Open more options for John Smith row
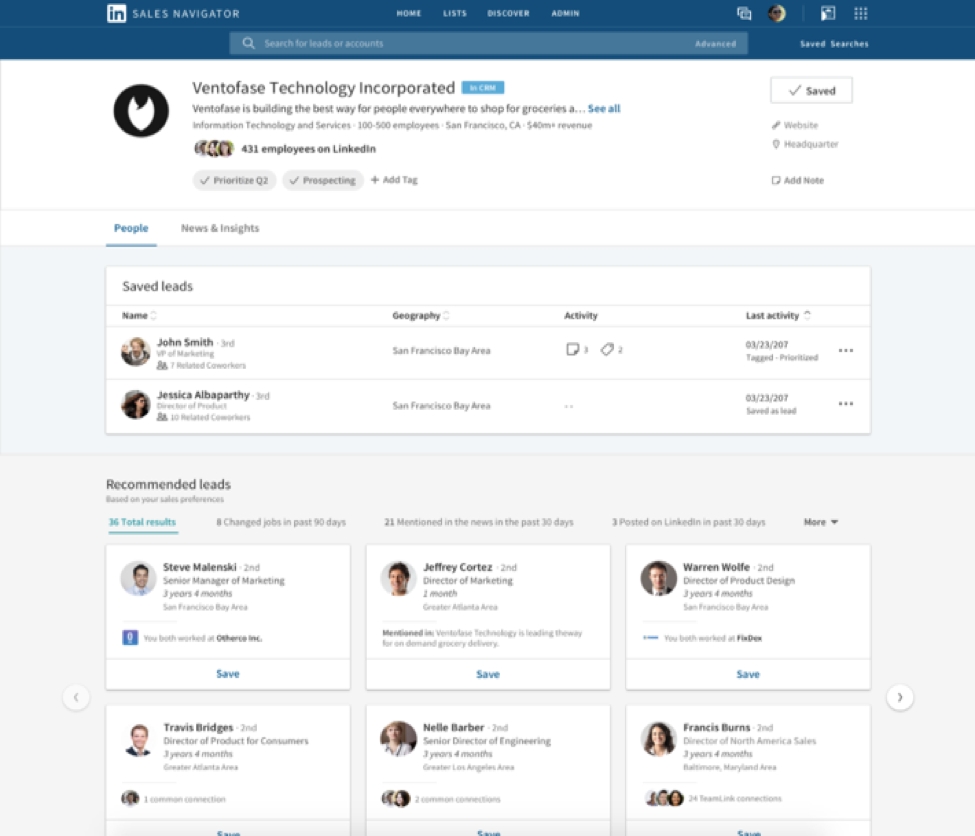 [846, 350]
